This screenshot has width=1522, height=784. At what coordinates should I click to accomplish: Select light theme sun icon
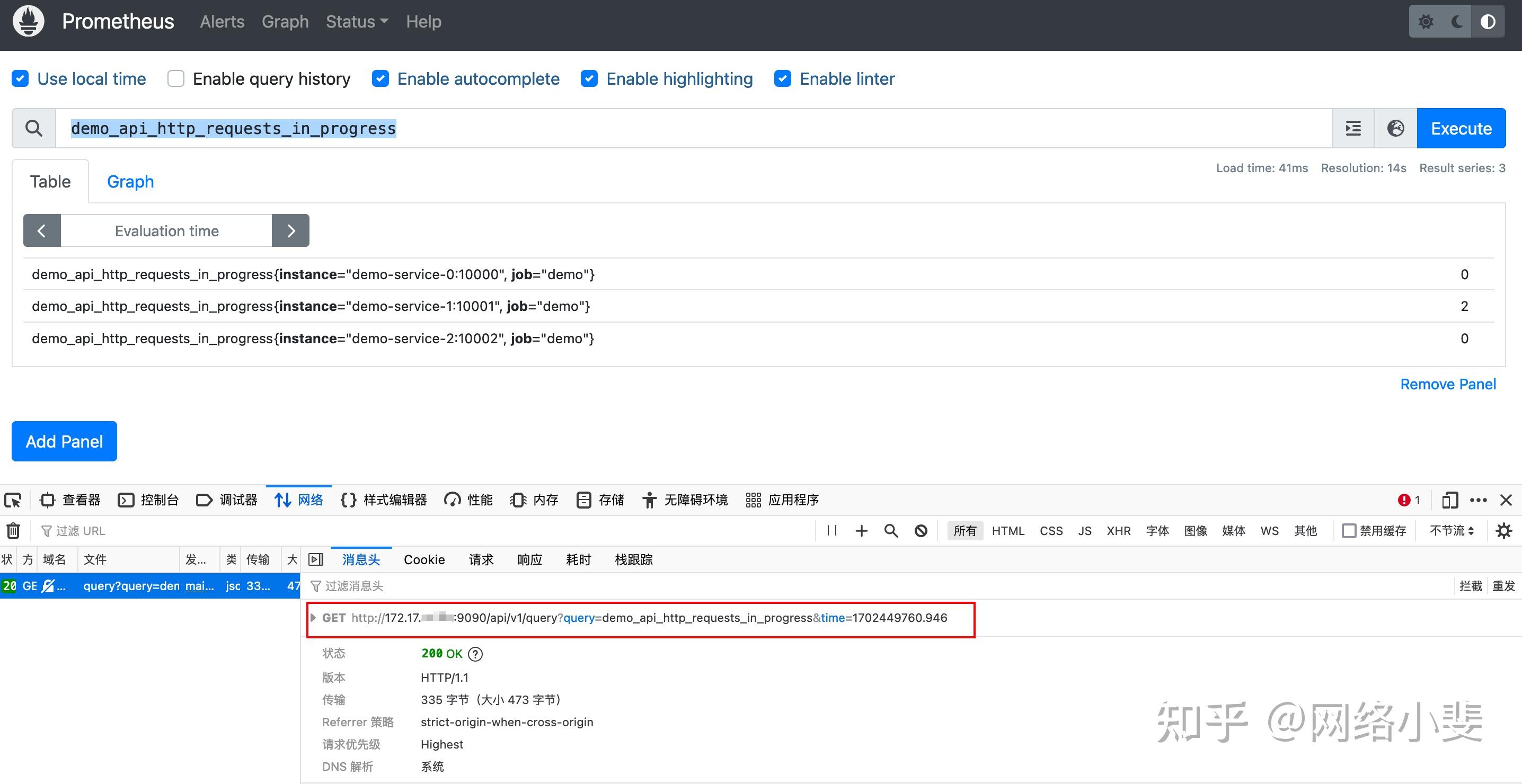[x=1426, y=22]
